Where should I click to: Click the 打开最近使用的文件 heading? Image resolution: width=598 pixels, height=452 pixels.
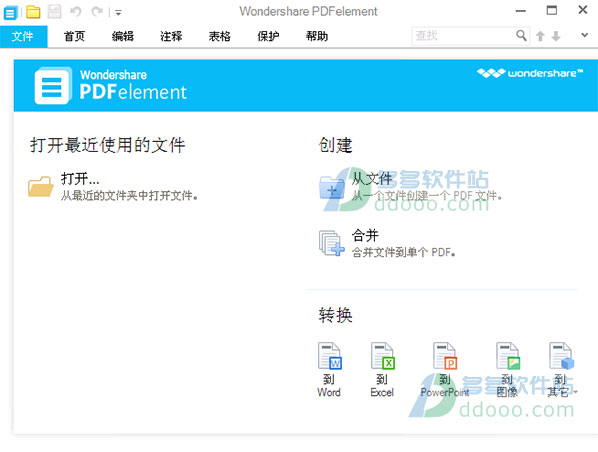point(108,145)
